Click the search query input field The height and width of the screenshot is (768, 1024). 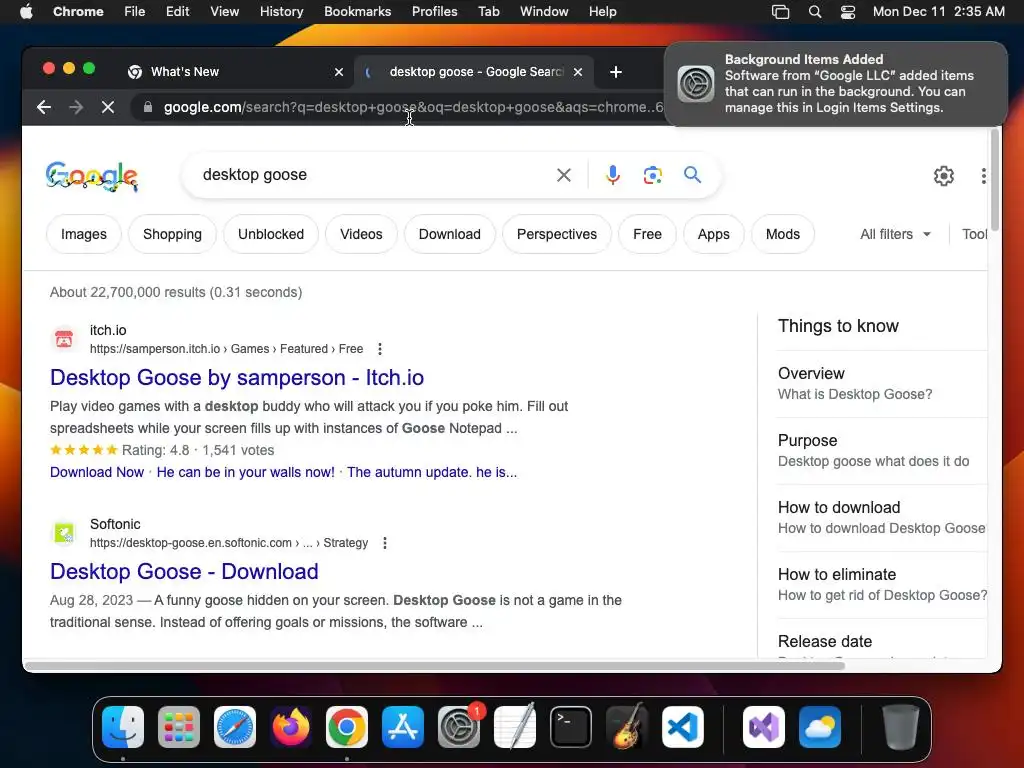pos(372,175)
